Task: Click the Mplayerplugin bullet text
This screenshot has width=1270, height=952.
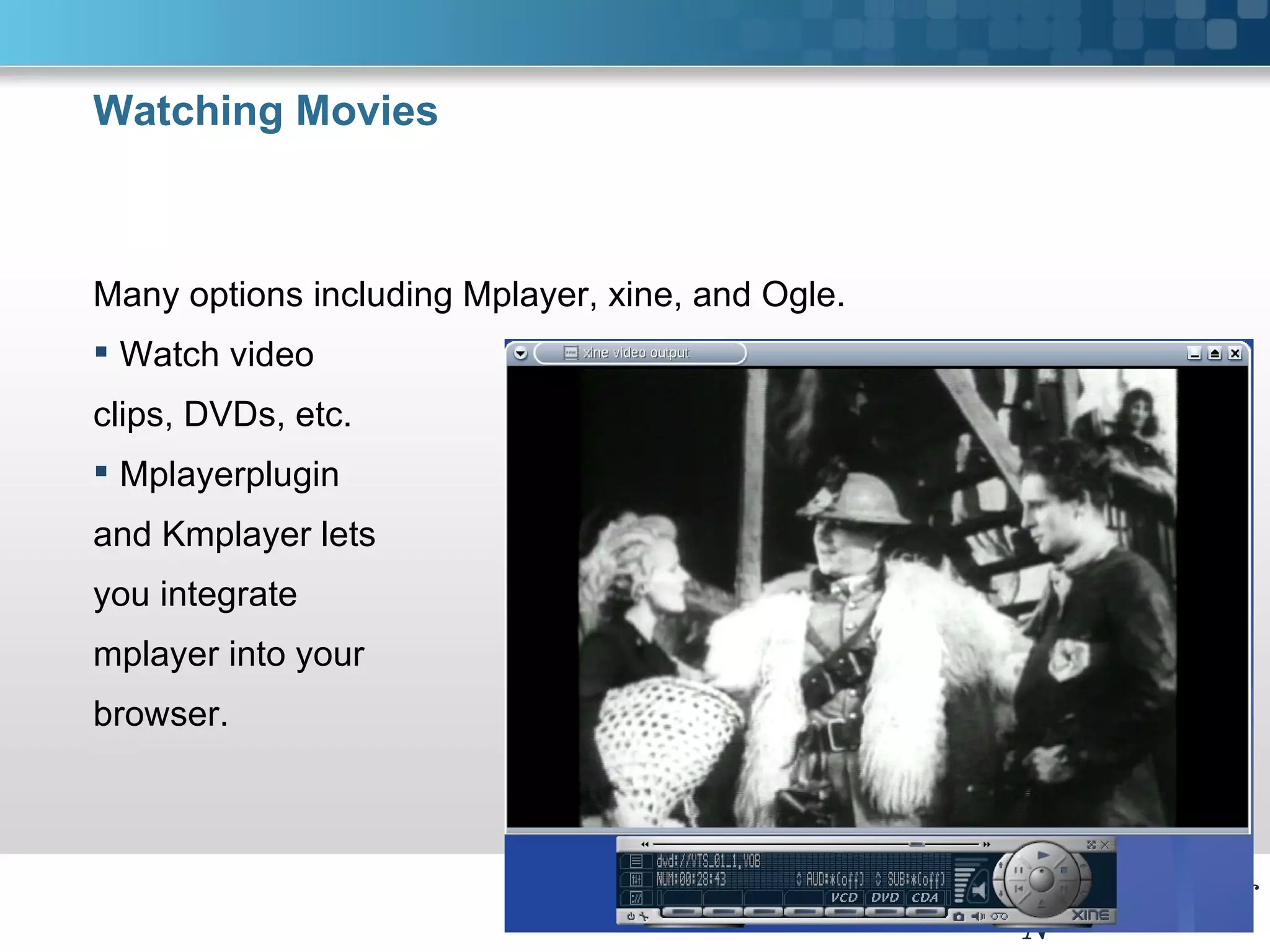Action: (229, 475)
